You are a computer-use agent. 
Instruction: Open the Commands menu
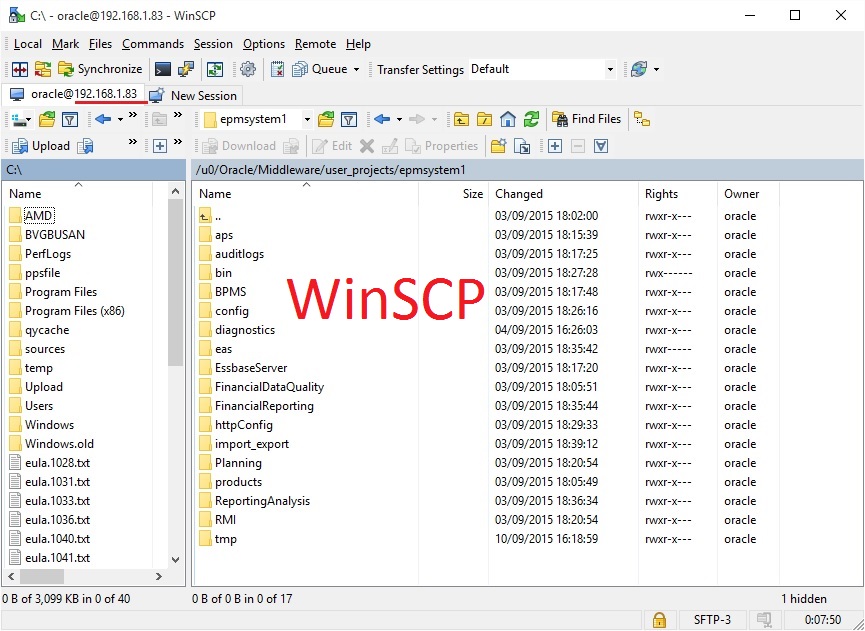pos(153,44)
